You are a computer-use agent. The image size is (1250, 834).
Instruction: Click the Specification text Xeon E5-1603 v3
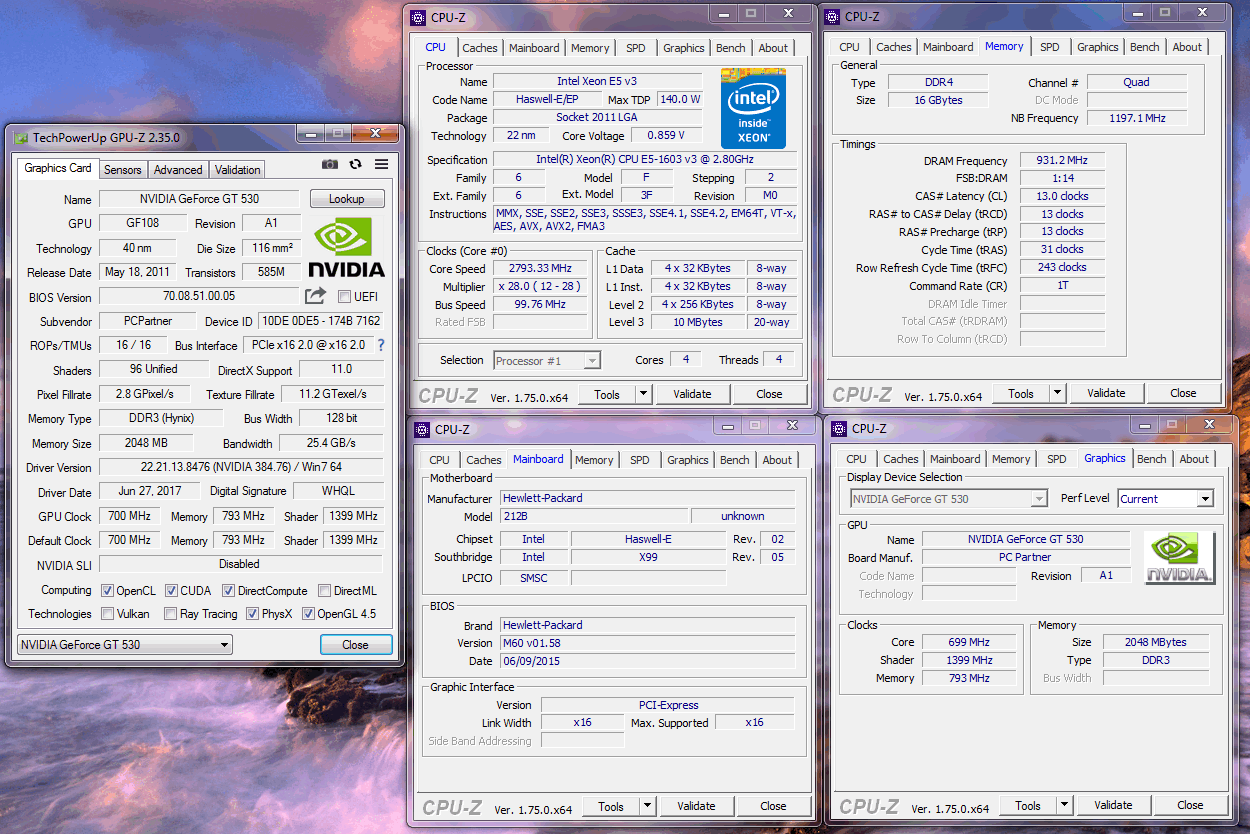click(645, 160)
